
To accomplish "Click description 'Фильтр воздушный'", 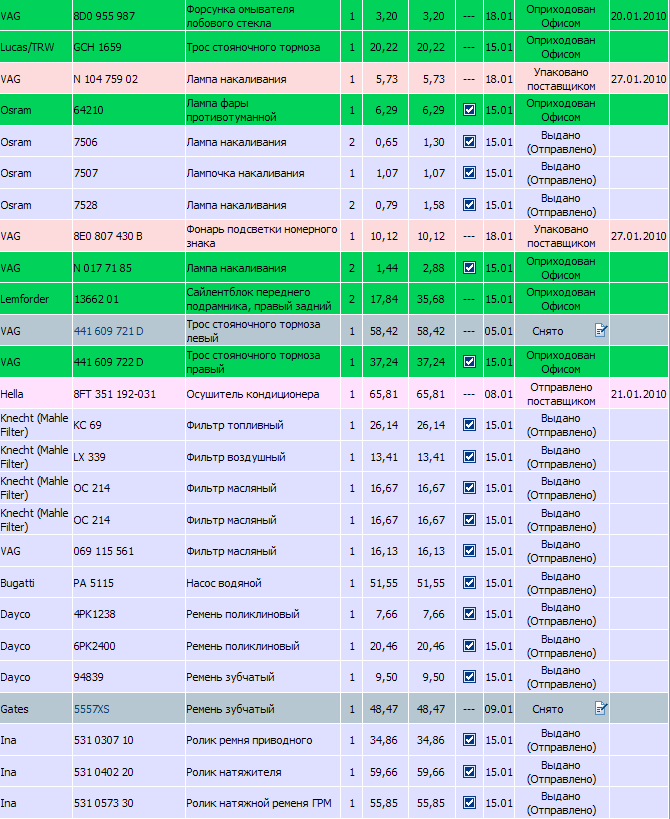I will pyautogui.click(x=236, y=457).
